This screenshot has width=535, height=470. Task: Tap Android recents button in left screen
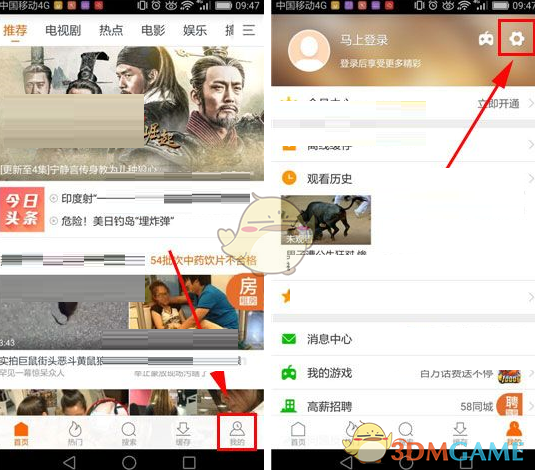click(x=189, y=462)
